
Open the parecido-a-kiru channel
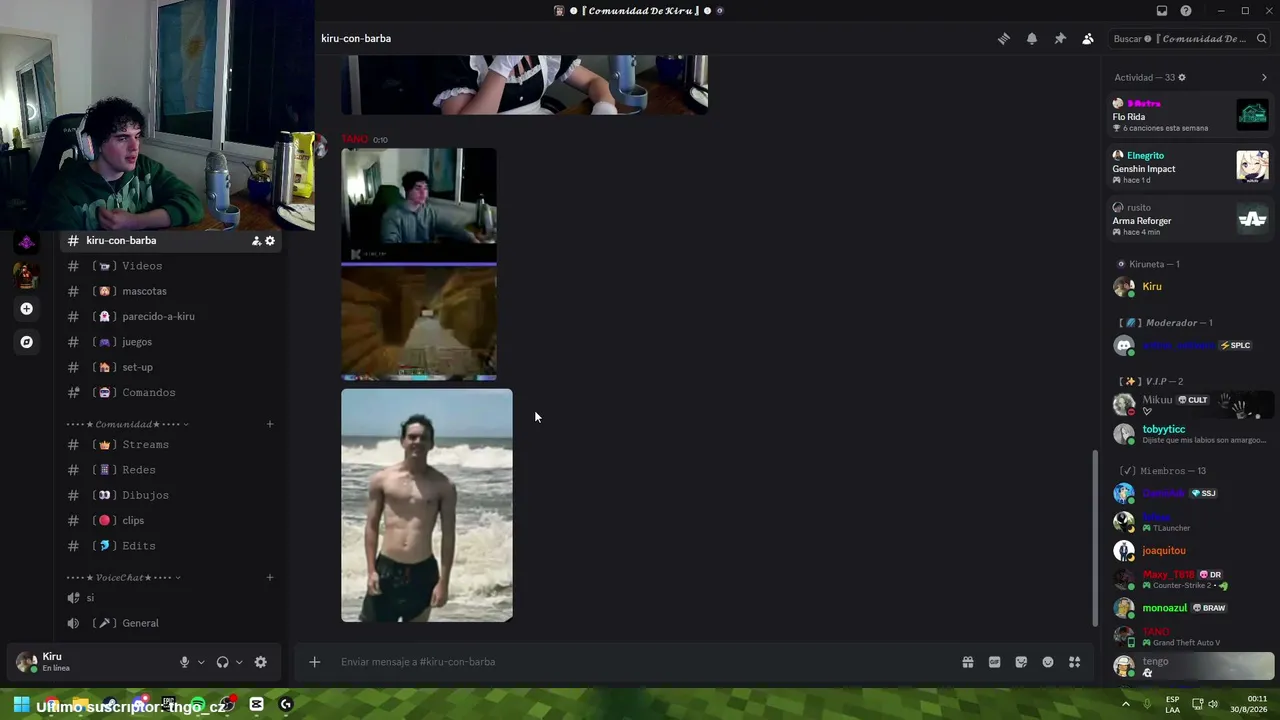(170, 317)
